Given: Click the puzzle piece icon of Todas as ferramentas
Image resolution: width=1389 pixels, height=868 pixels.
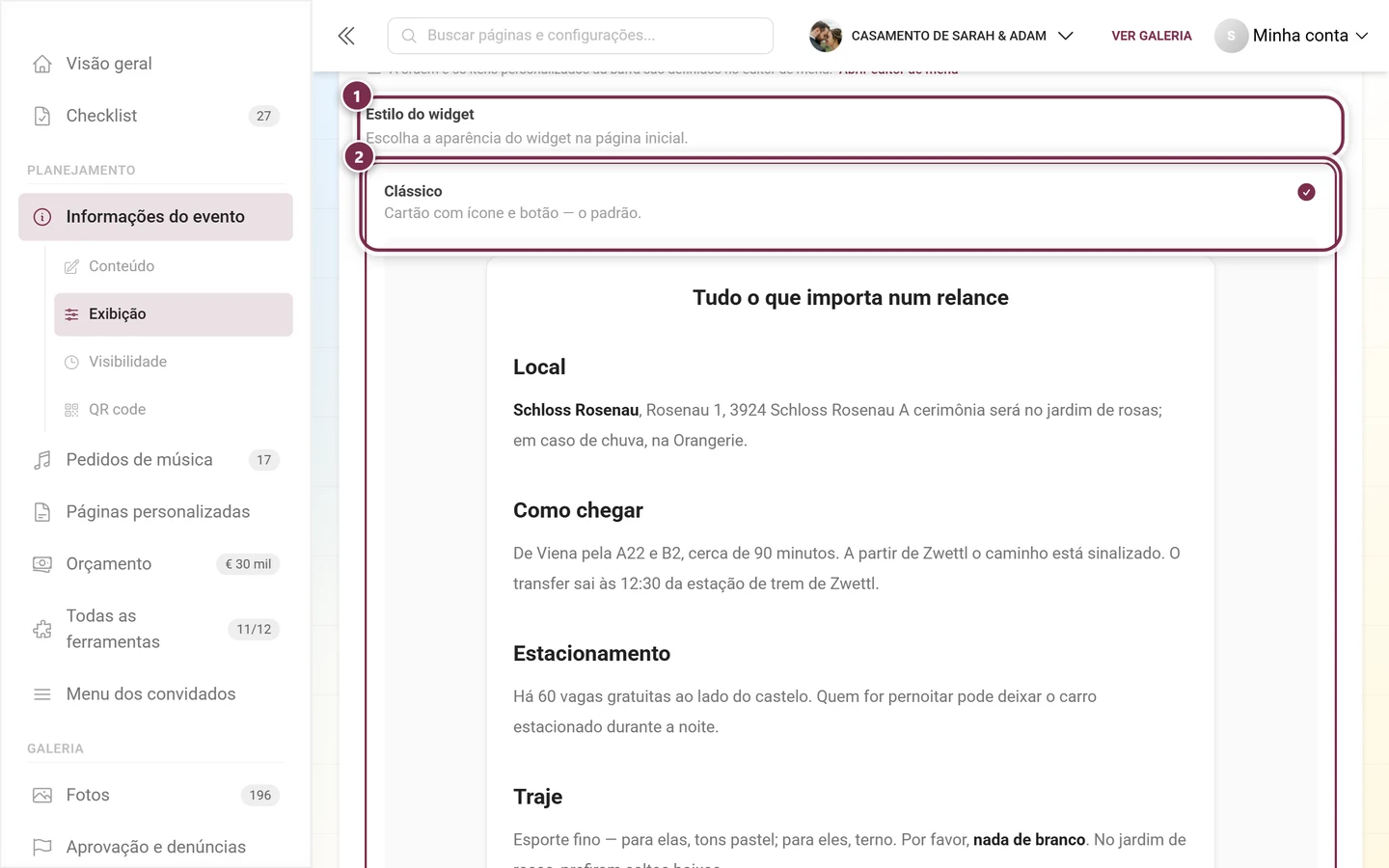Looking at the screenshot, I should [x=42, y=629].
